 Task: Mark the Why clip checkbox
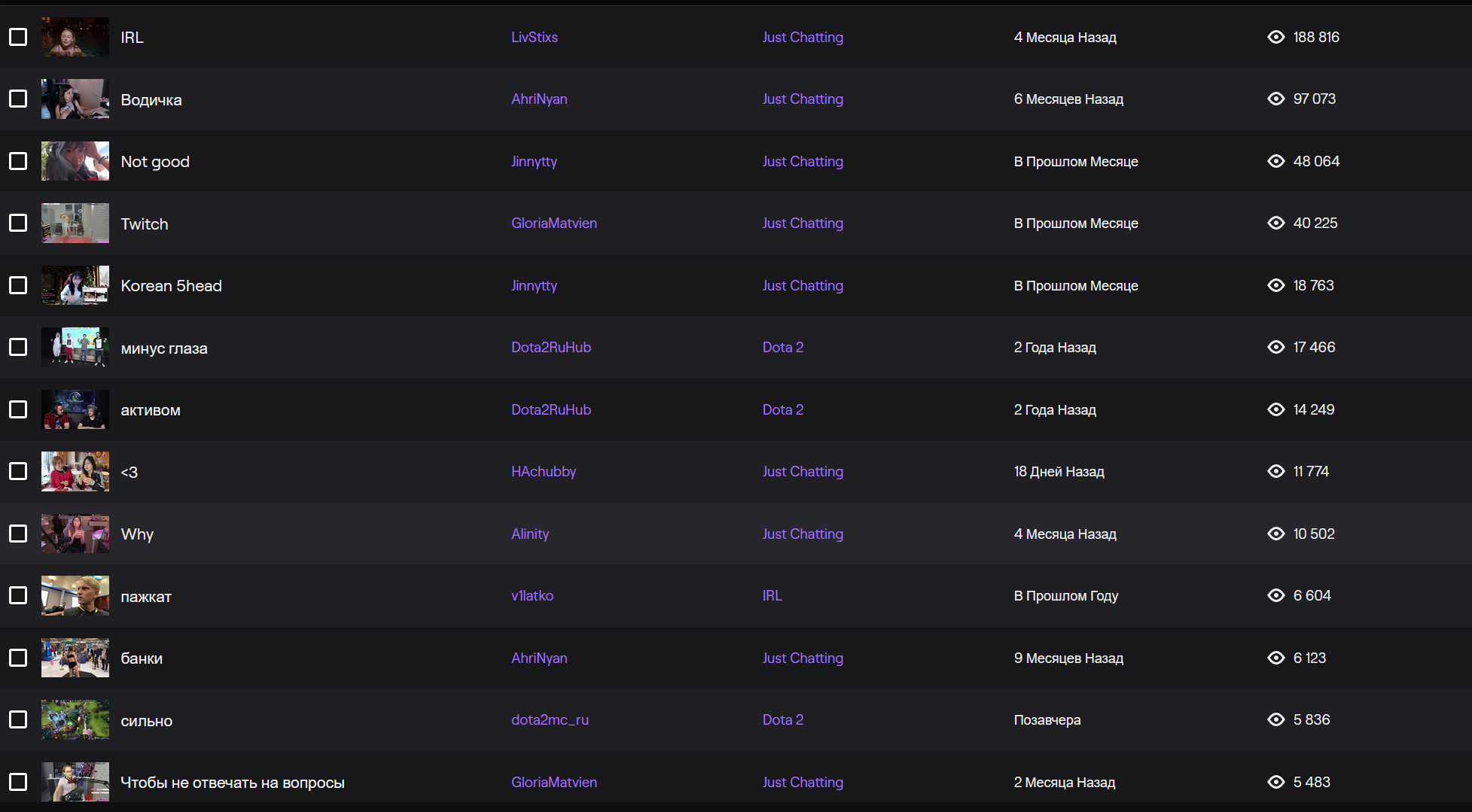[18, 534]
